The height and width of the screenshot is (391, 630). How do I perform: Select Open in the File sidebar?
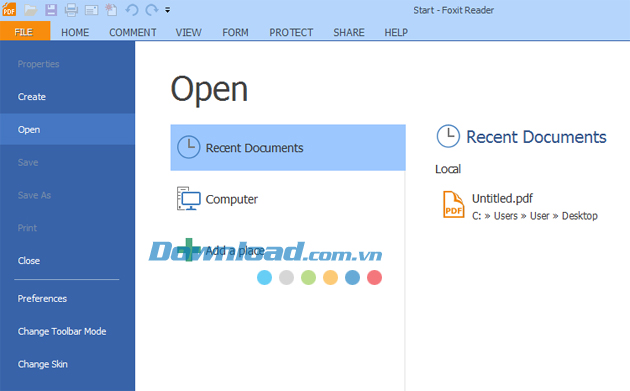68,129
